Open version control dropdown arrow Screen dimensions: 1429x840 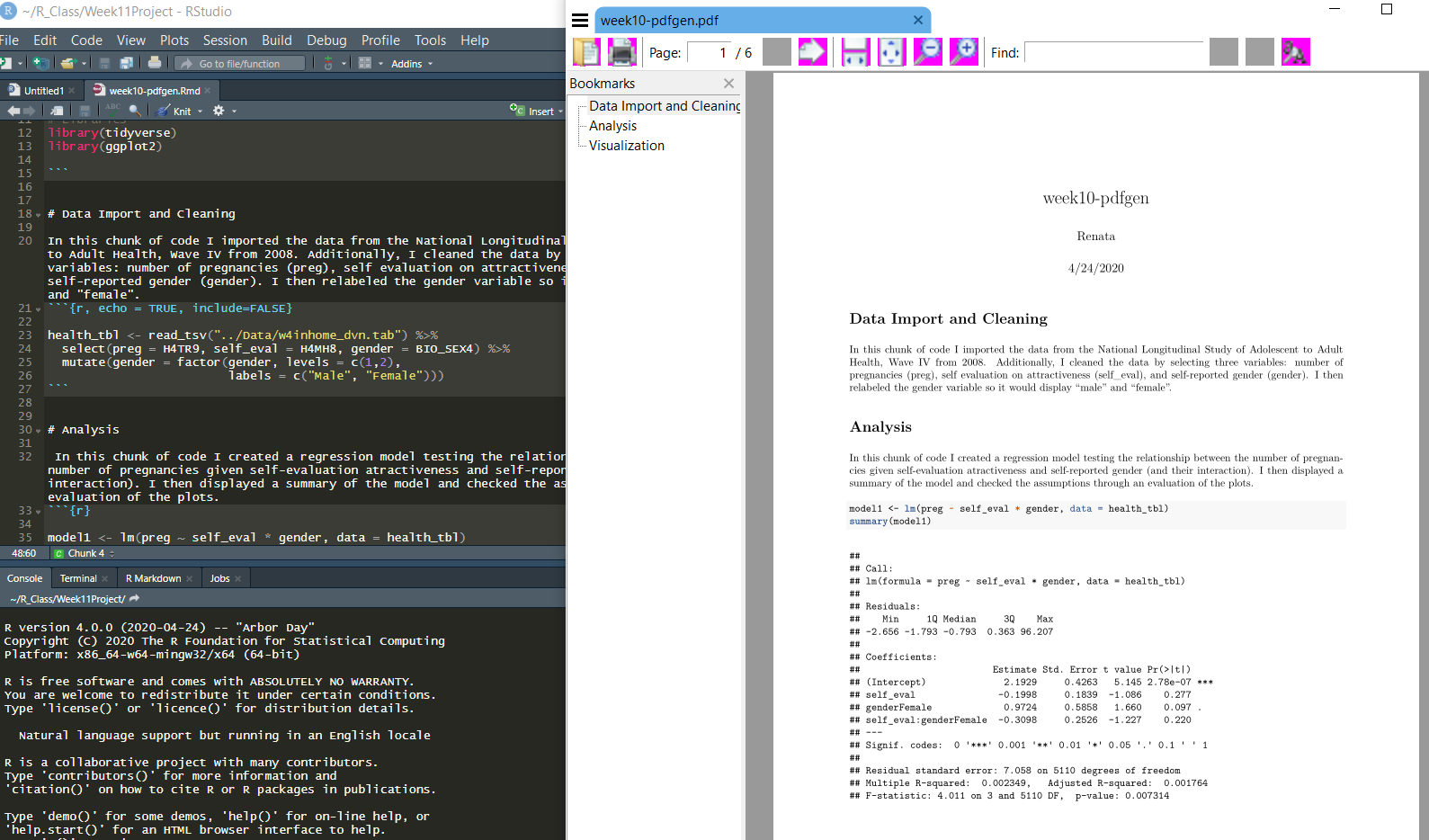point(344,64)
